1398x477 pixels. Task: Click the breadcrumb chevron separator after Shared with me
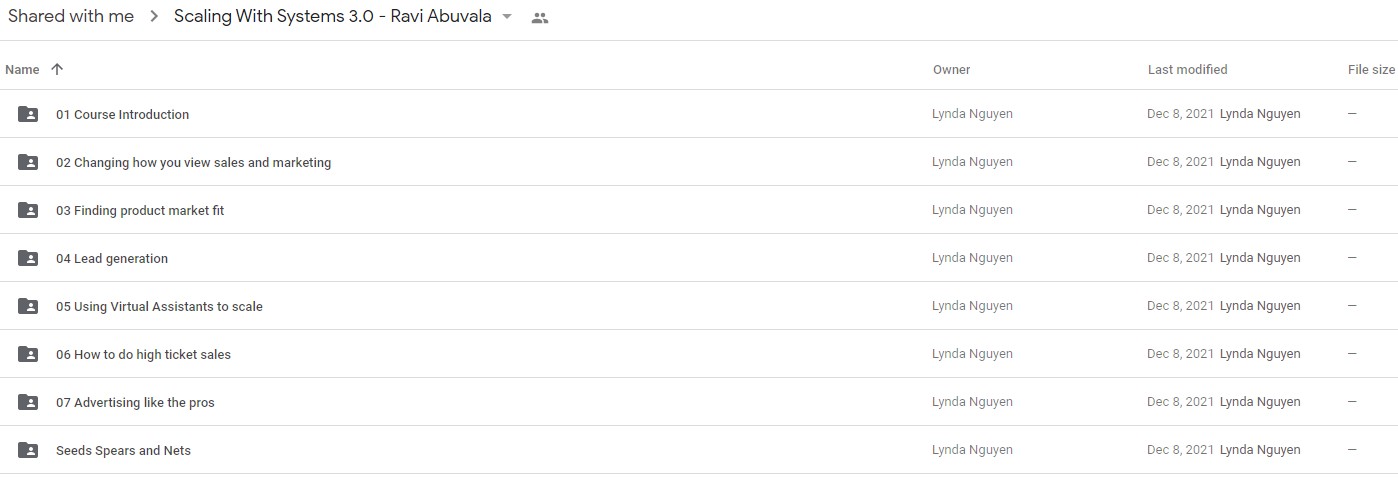154,17
